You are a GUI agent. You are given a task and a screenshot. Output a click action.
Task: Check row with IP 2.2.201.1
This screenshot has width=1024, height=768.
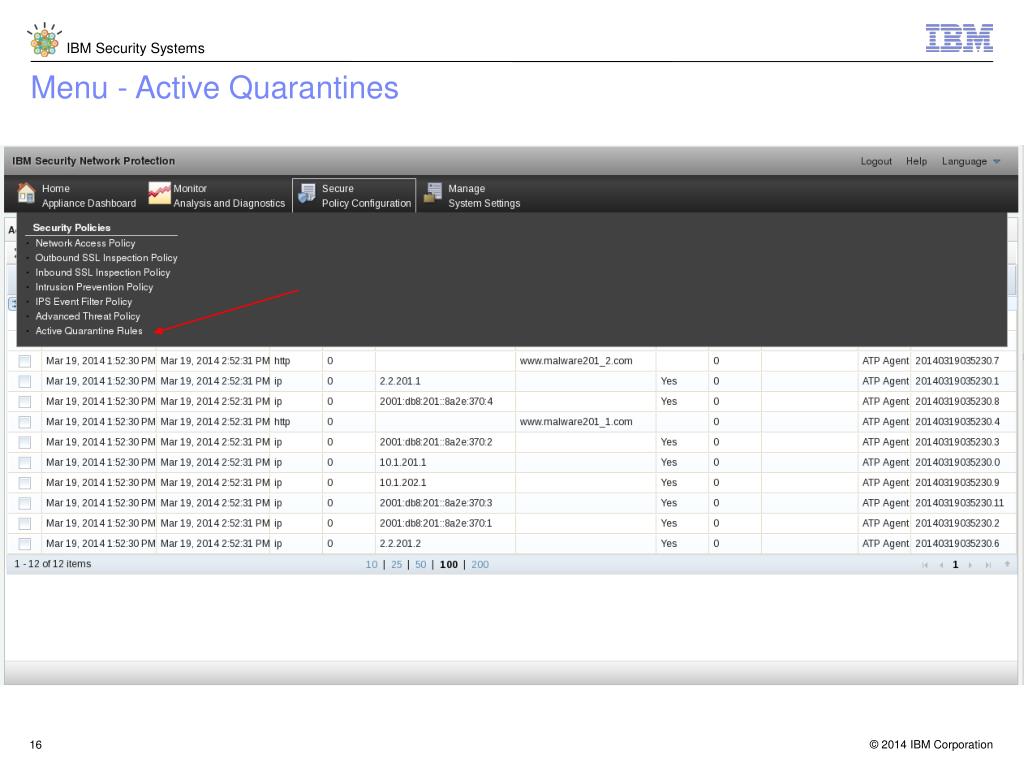[25, 381]
